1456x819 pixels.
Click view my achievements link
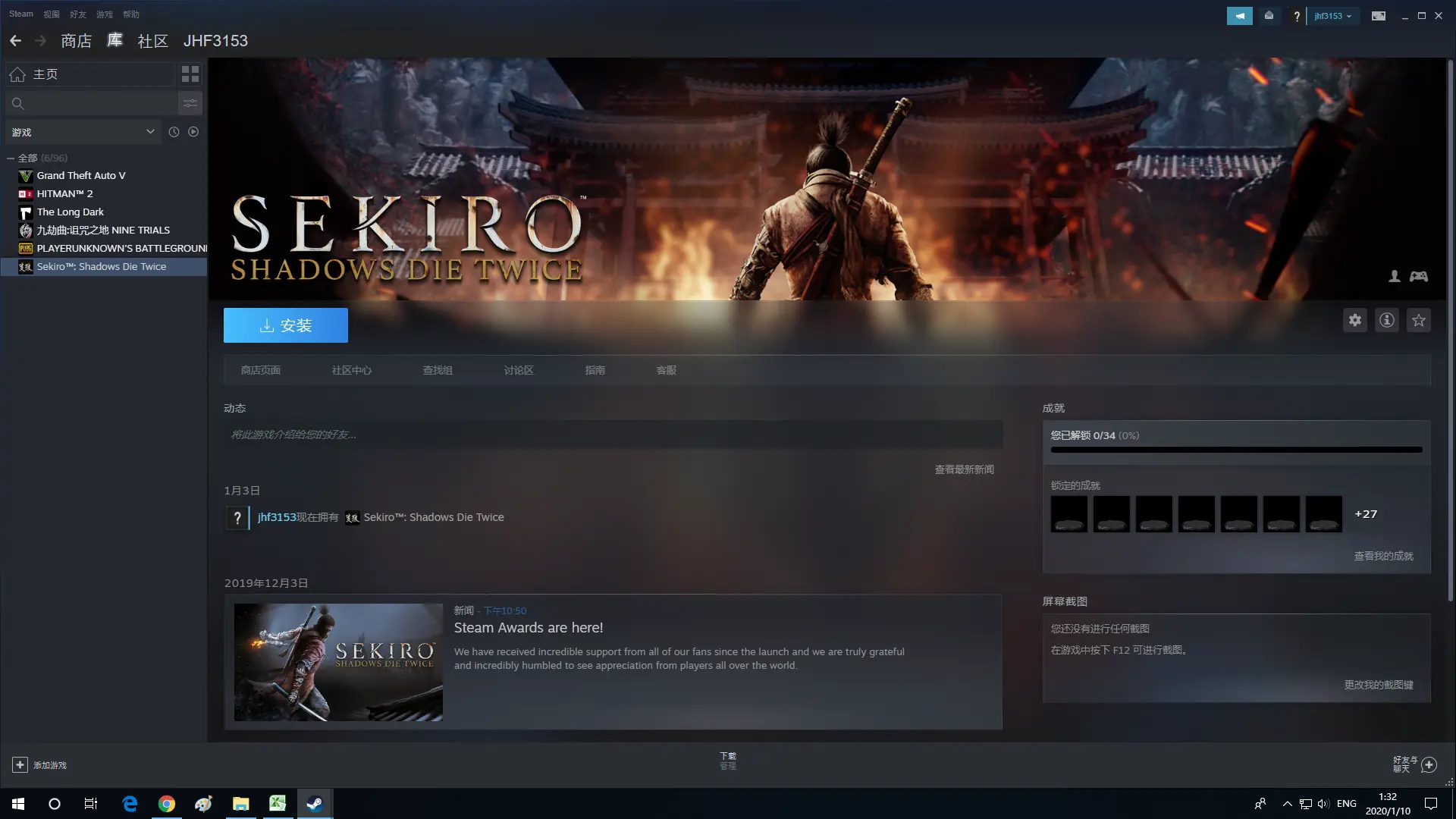click(1384, 557)
